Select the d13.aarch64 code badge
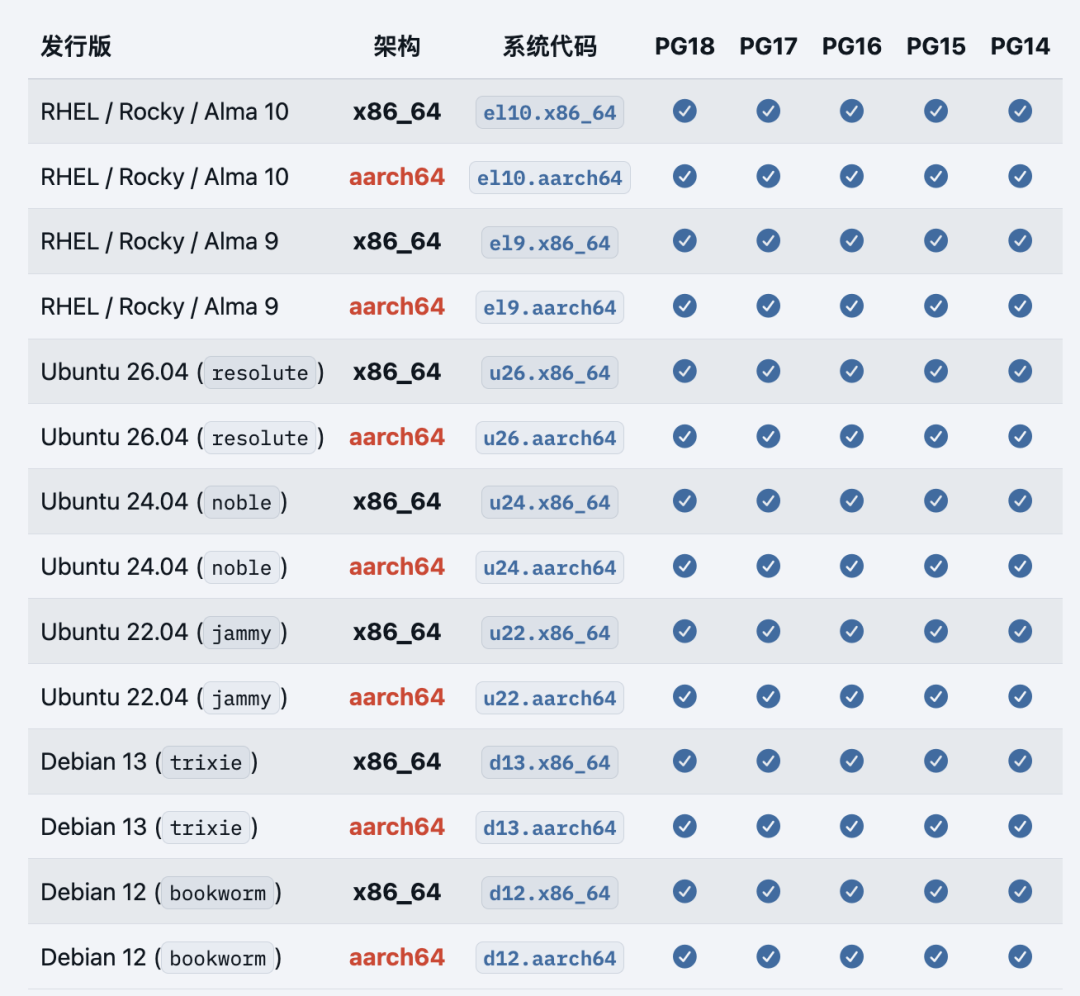Image resolution: width=1080 pixels, height=996 pixels. tap(550, 827)
